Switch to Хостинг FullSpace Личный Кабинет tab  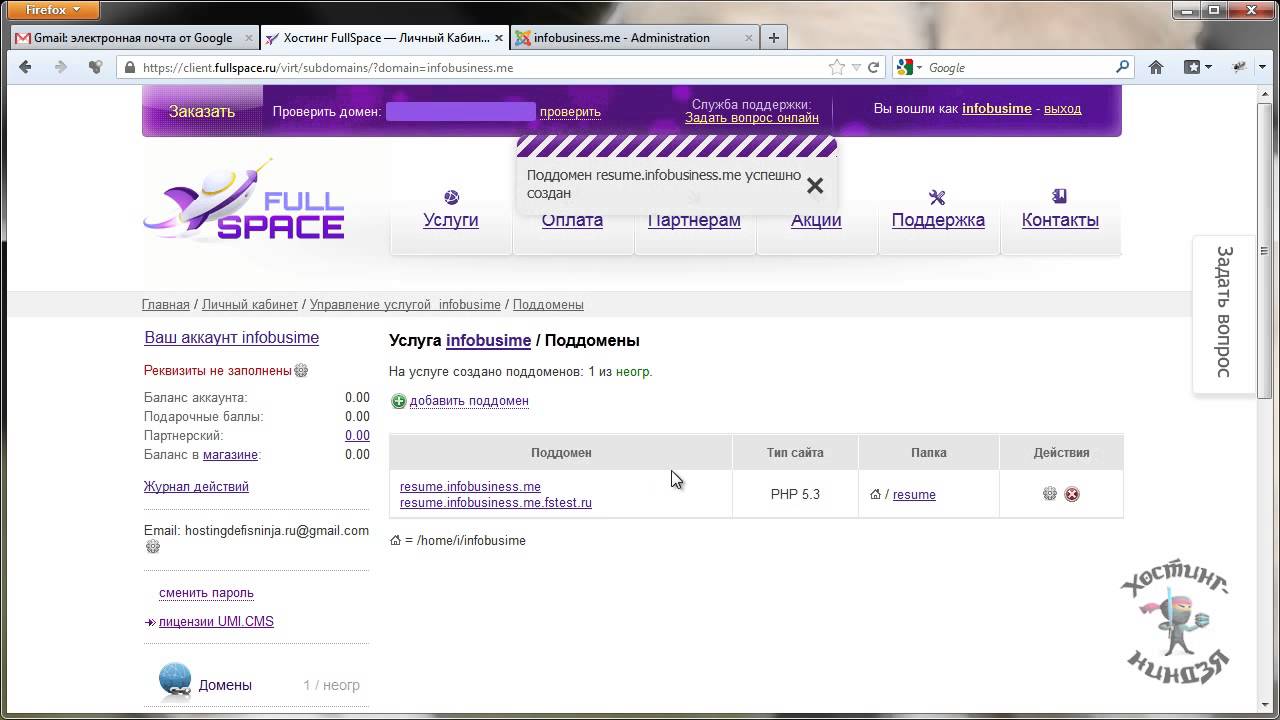click(384, 38)
